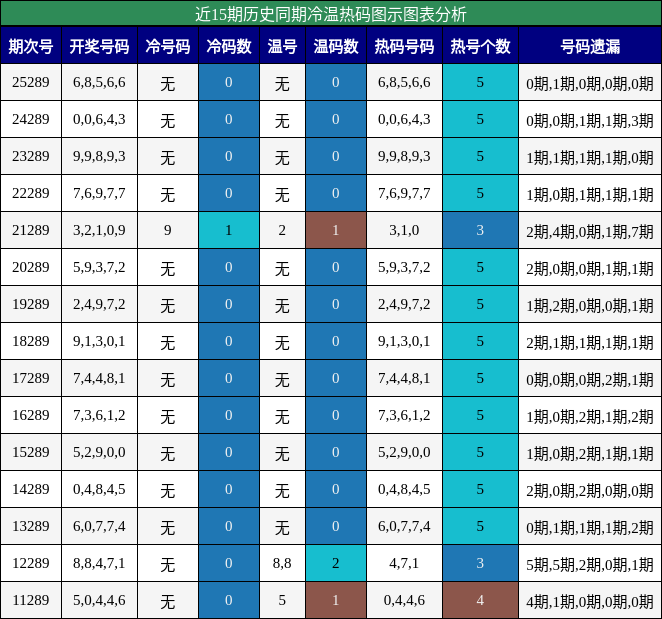Click cold number 9 in row 21289
Image resolution: width=662 pixels, height=619 pixels.
tap(168, 230)
